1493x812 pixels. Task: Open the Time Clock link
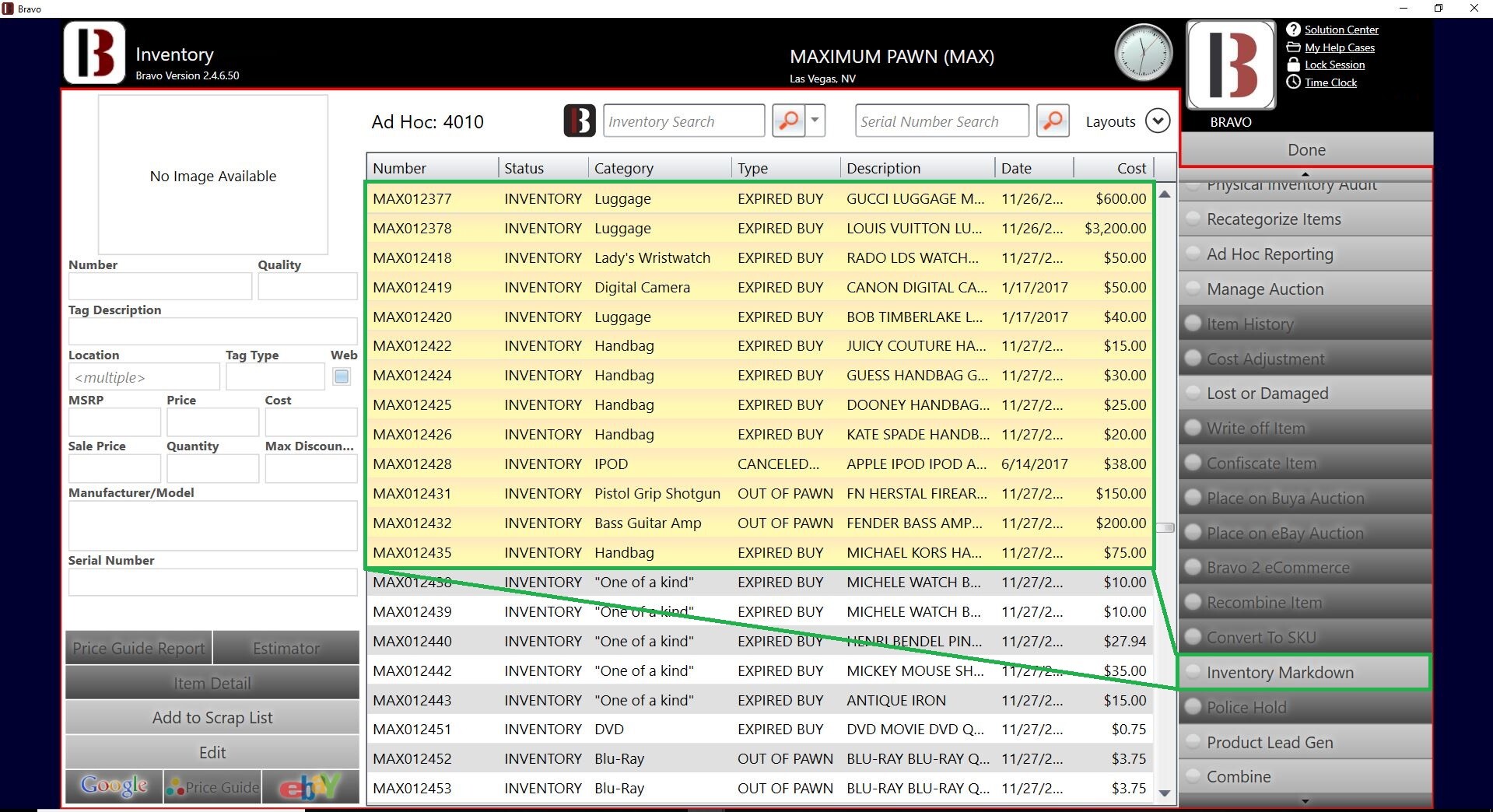point(1330,82)
